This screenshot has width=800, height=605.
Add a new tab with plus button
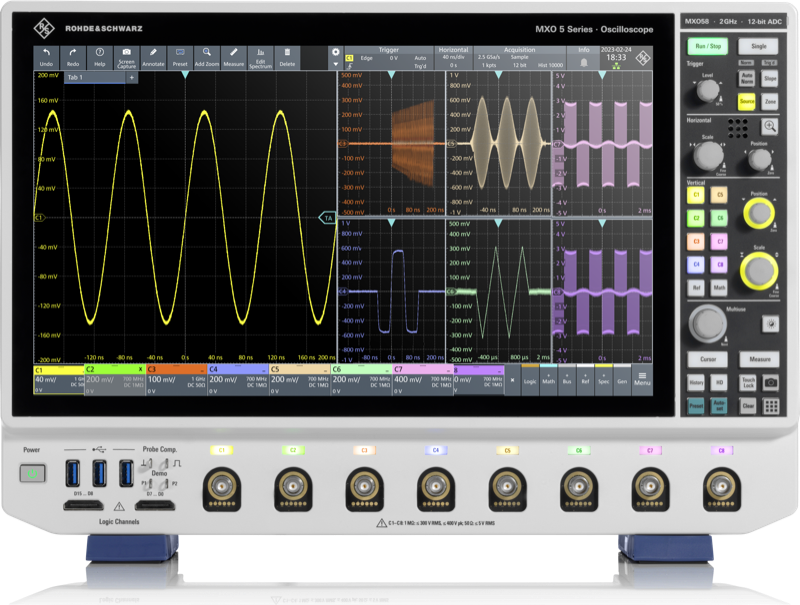[131, 77]
